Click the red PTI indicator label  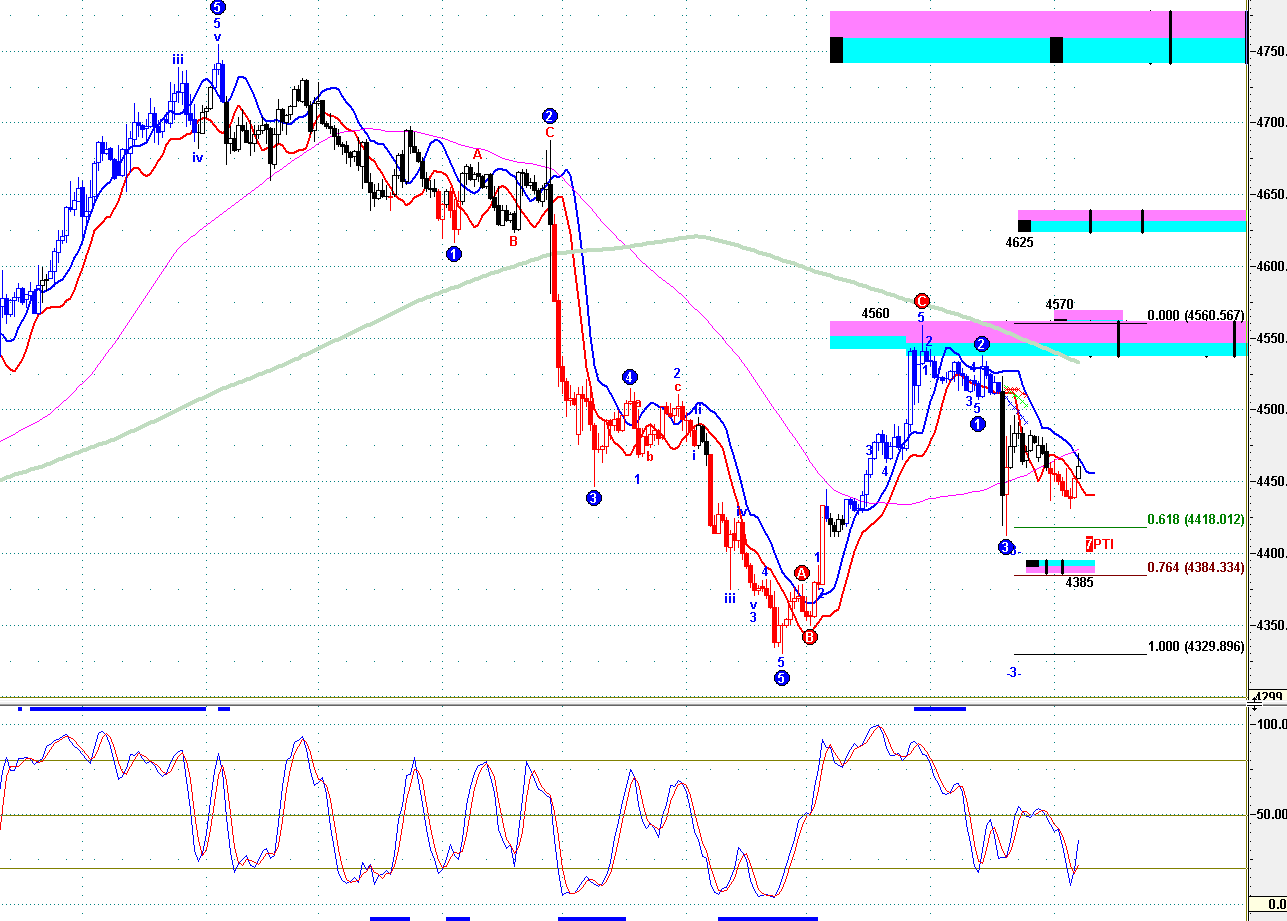1100,544
